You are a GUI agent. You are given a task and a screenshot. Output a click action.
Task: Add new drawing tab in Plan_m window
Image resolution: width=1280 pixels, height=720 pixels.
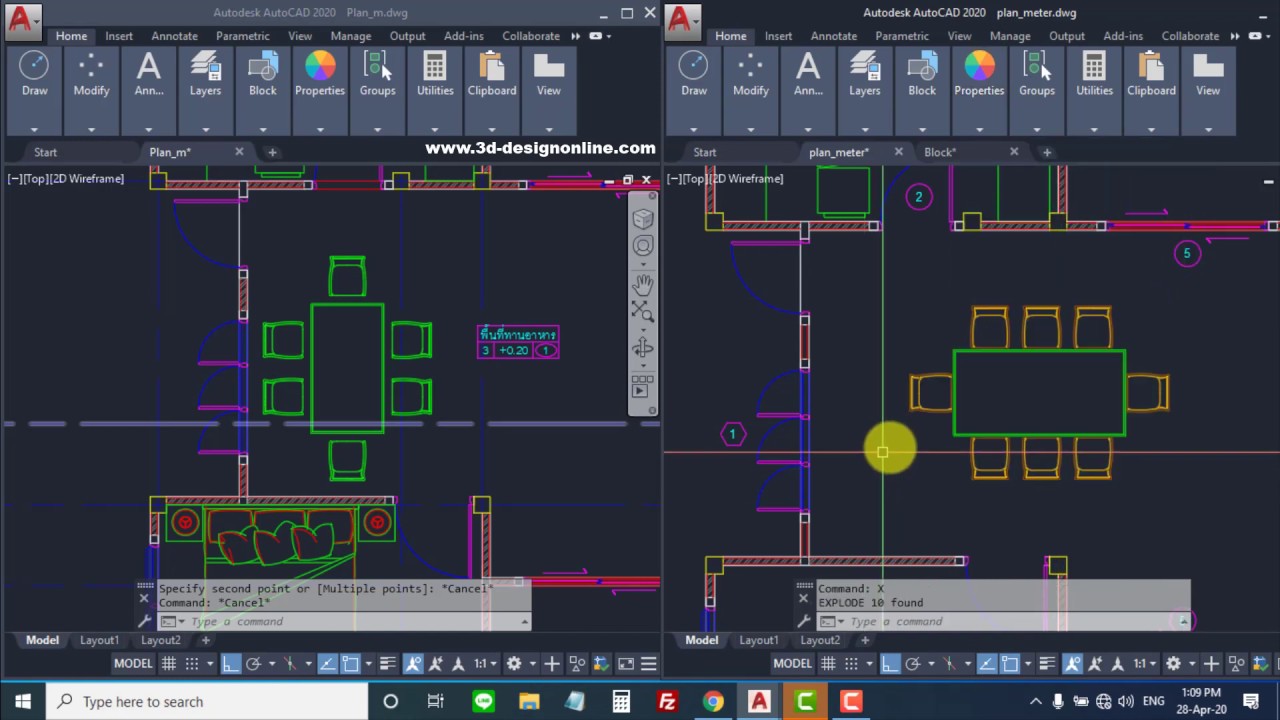coord(272,152)
